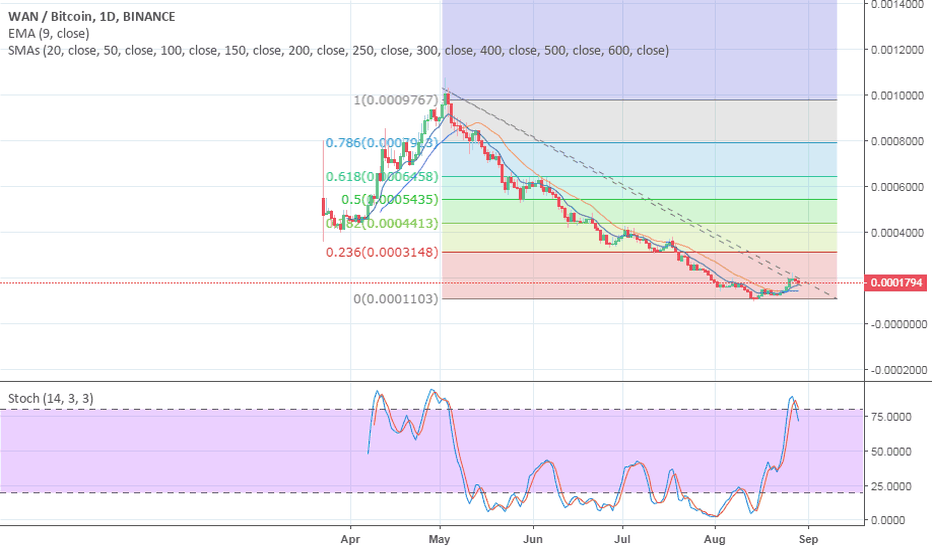Image resolution: width=932 pixels, height=550 pixels.
Task: Click the 0.0006000 price axis label
Action: click(x=898, y=187)
